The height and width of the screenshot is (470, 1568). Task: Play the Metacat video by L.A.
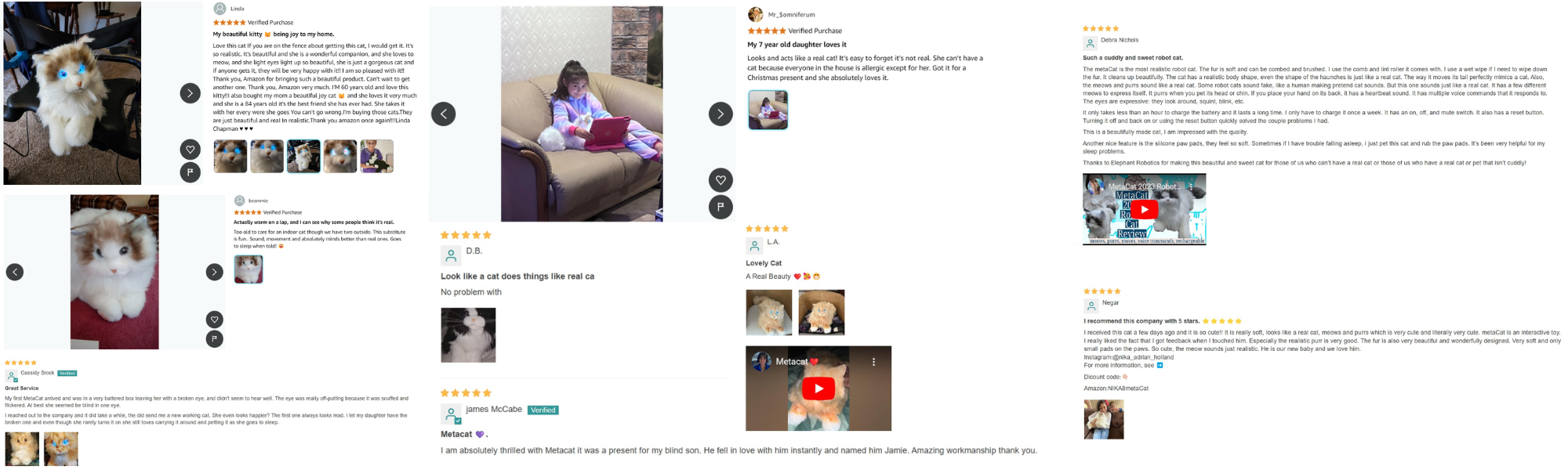click(818, 389)
